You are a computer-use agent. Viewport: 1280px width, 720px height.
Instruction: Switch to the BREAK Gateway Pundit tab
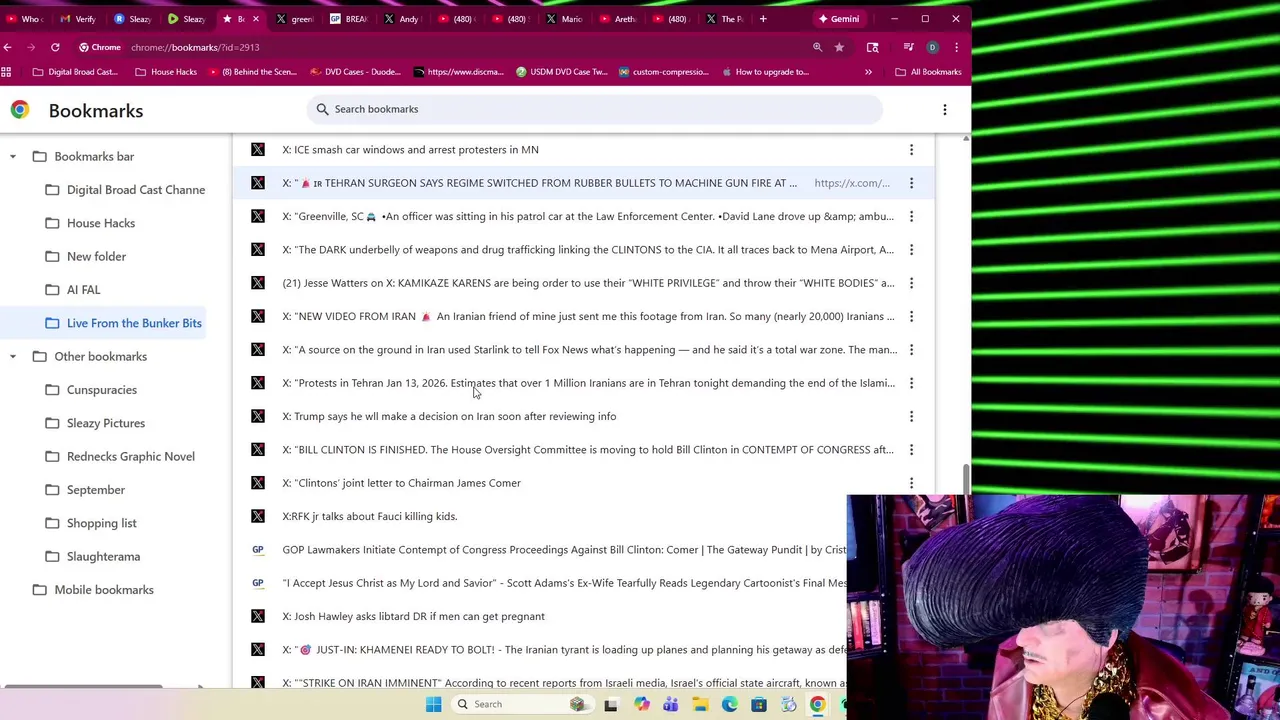click(349, 19)
